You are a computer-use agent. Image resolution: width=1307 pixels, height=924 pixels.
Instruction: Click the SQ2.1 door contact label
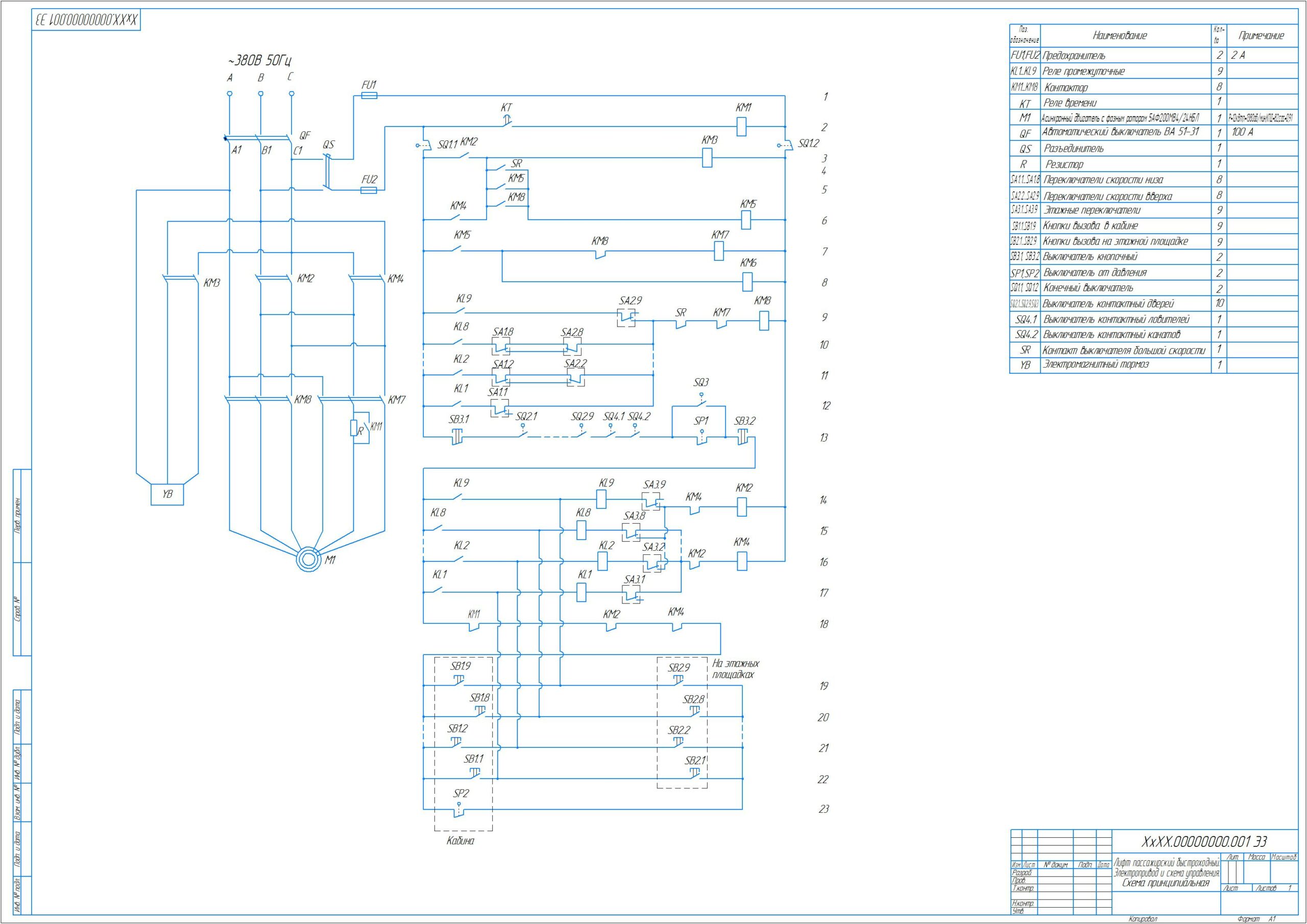point(526,417)
